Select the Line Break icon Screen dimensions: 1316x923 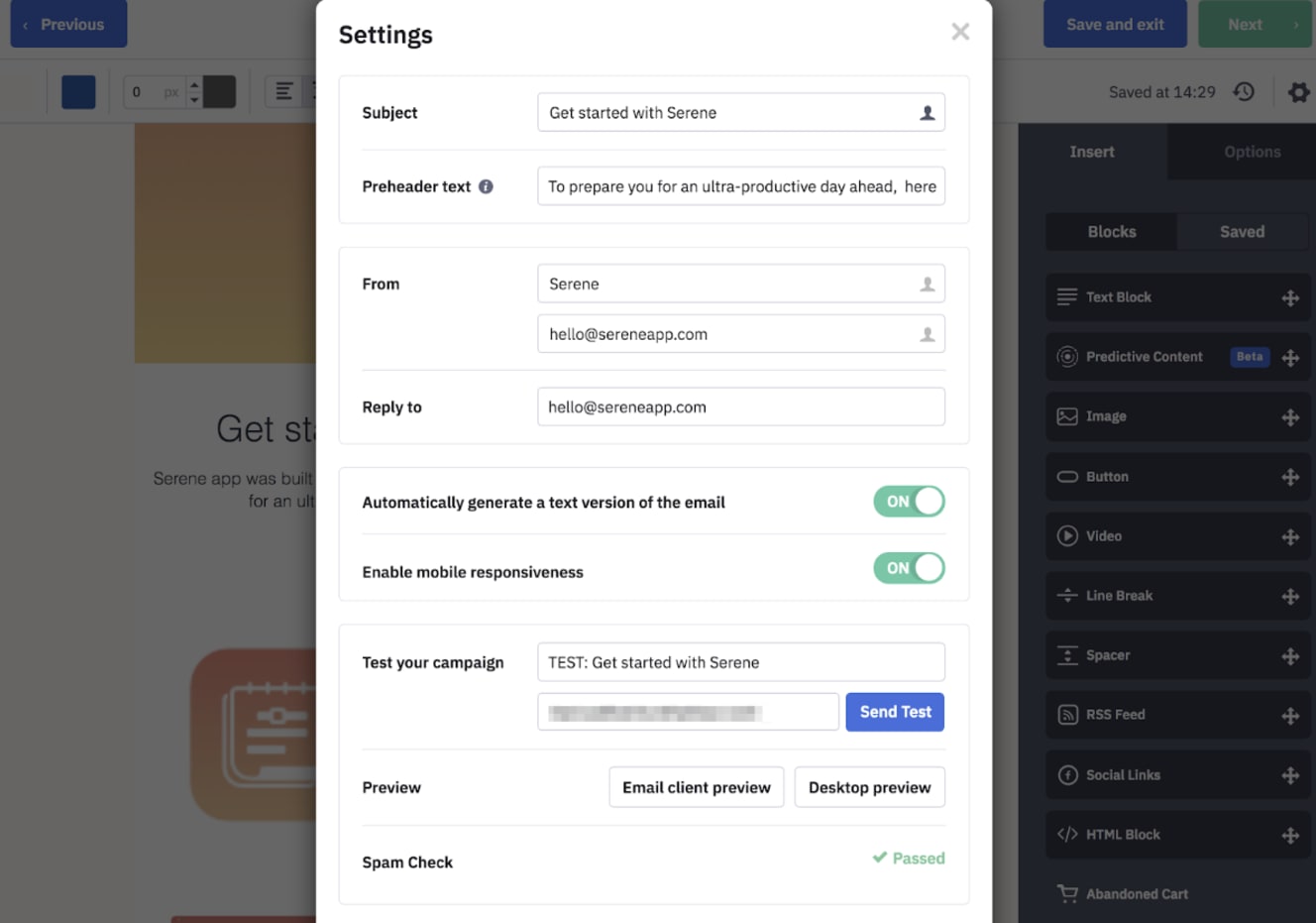1067,596
